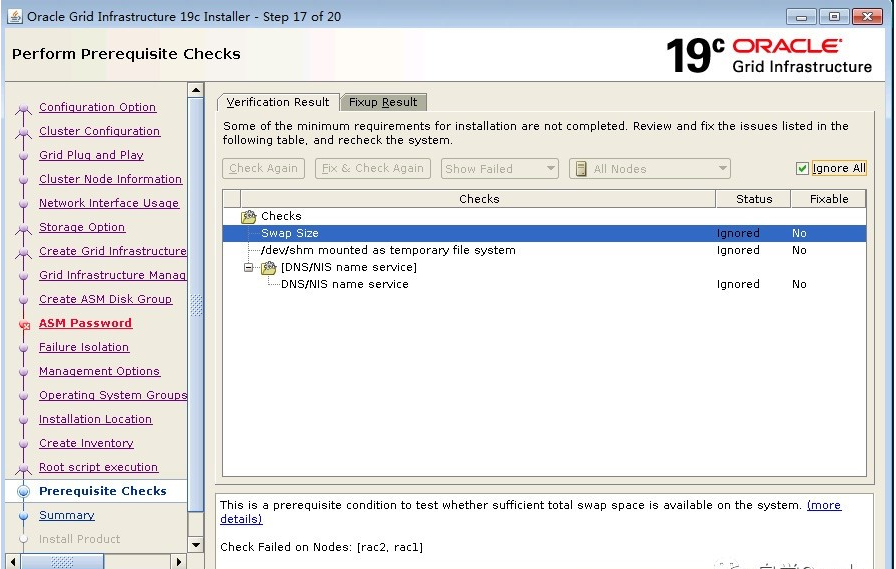Click the Prerequisite Checks step bullet
896x569 pixels.
tap(24, 492)
